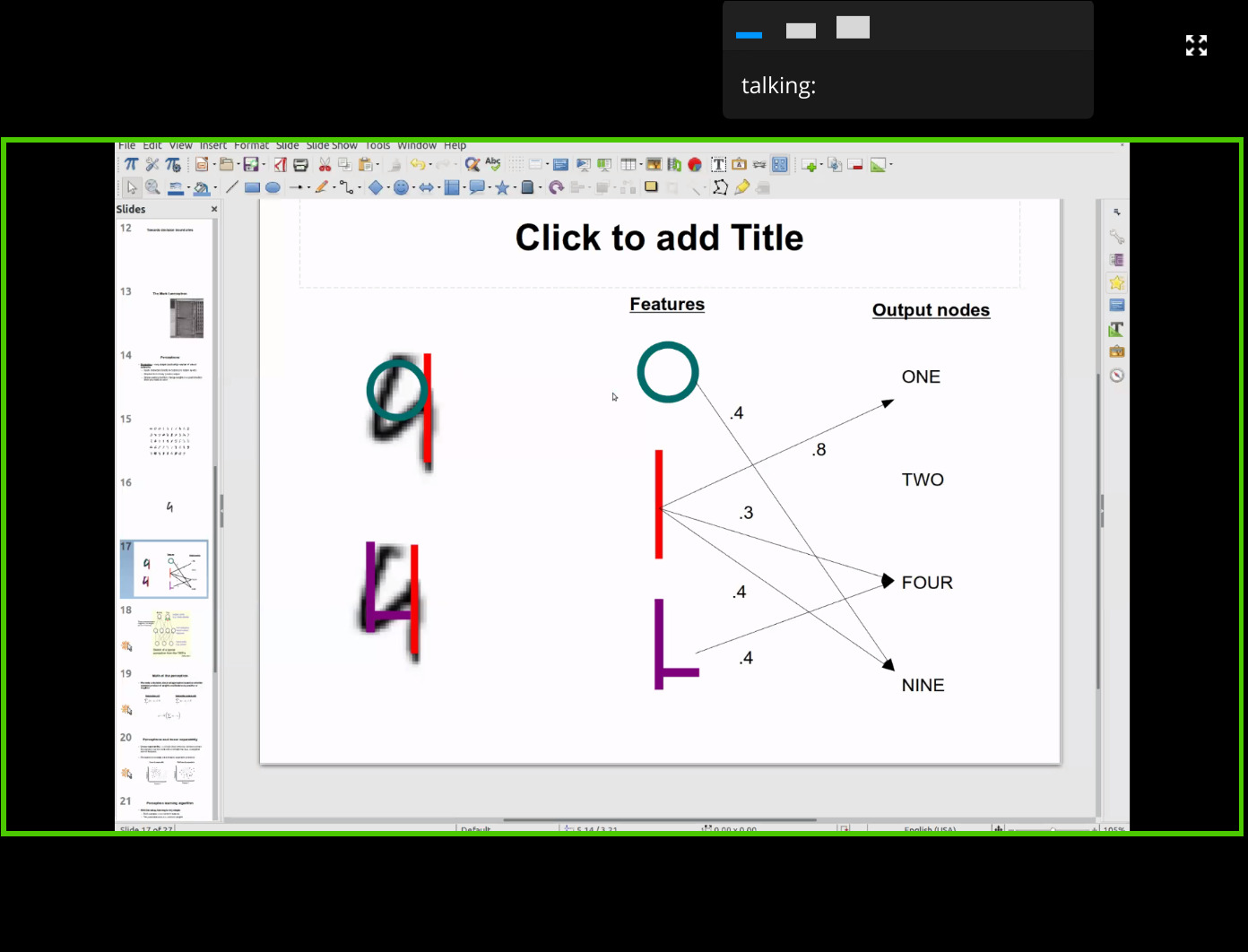Expand the Open document dropdown arrow
This screenshot has width=1248, height=952.
point(238,164)
